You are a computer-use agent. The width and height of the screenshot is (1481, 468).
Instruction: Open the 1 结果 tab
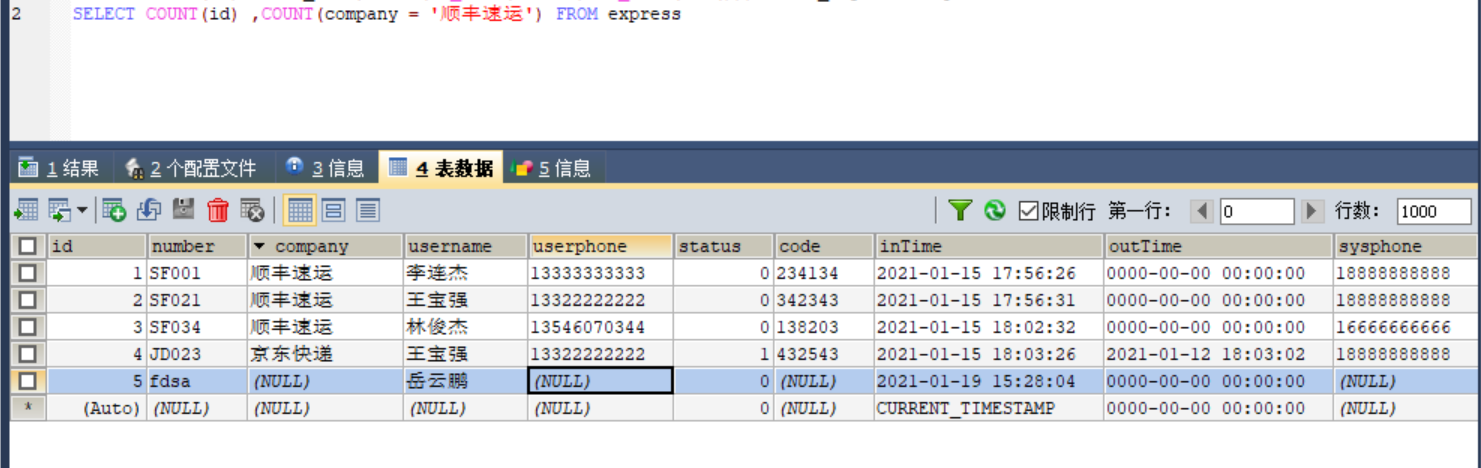coord(59,168)
